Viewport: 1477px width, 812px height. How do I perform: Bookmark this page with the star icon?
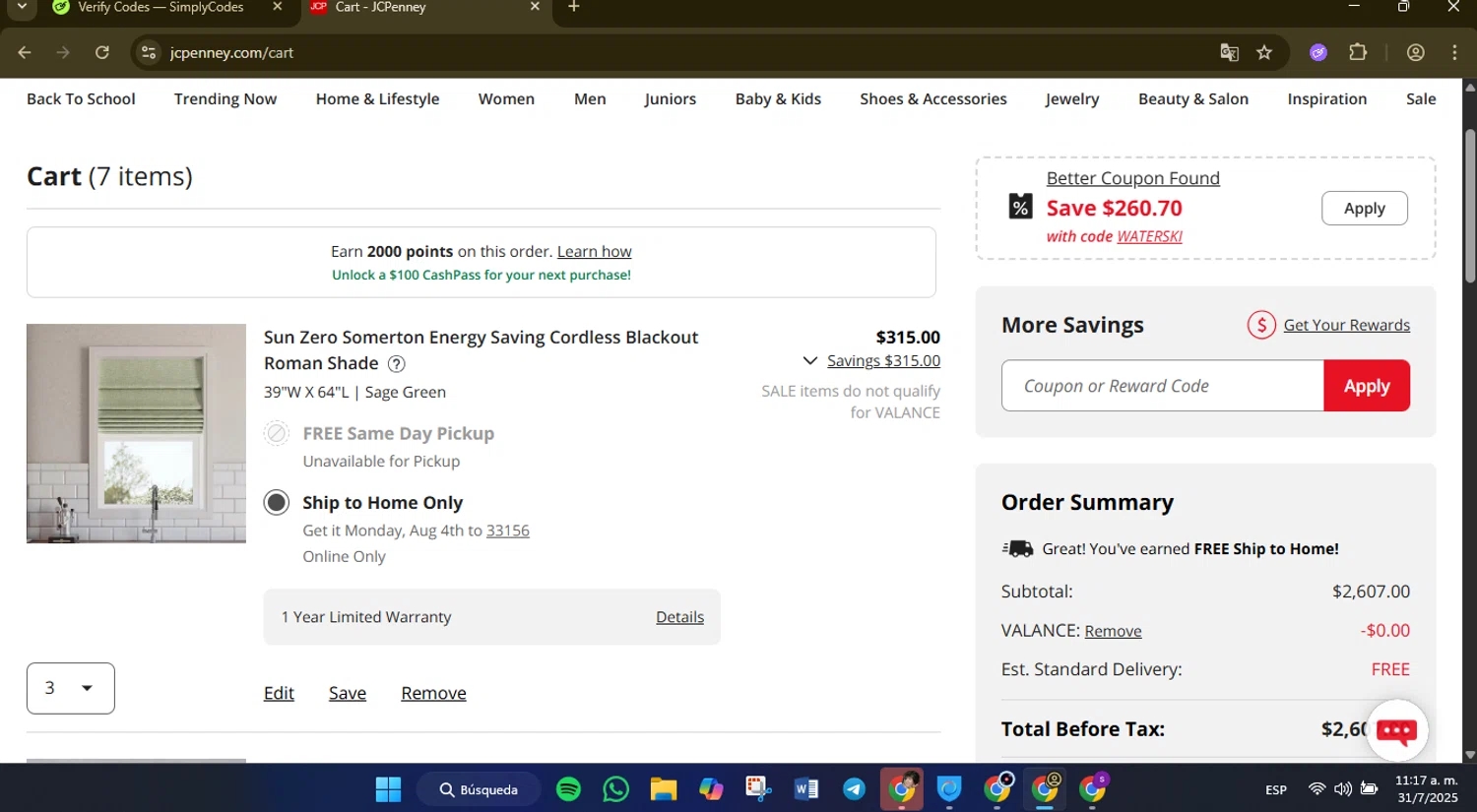[x=1264, y=53]
